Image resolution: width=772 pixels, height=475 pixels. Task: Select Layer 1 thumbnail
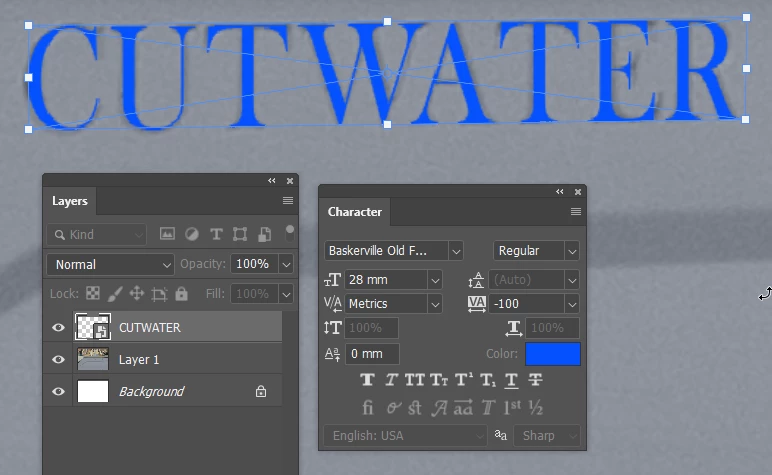point(93,359)
